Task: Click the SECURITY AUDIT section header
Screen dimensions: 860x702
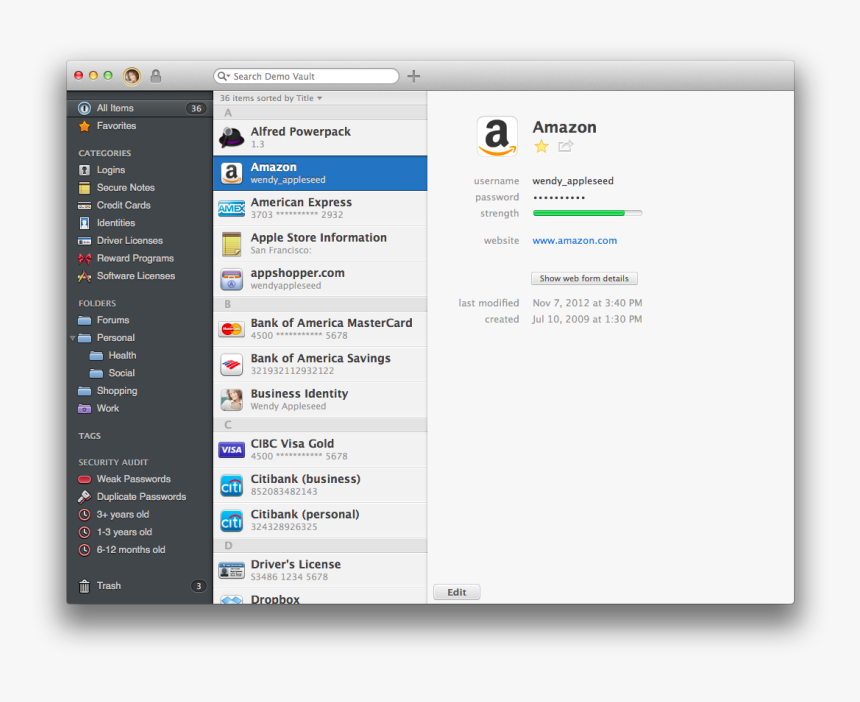Action: (x=113, y=462)
